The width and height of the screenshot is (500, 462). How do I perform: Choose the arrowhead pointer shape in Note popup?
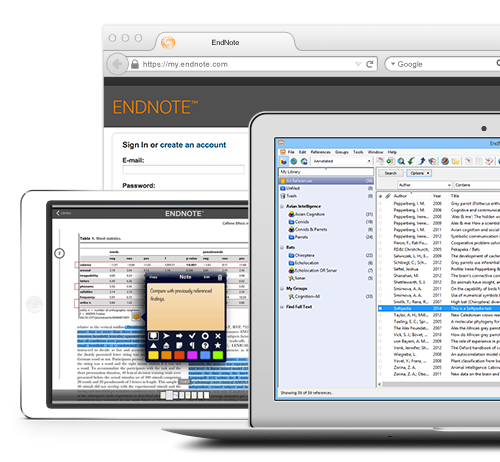(x=166, y=336)
